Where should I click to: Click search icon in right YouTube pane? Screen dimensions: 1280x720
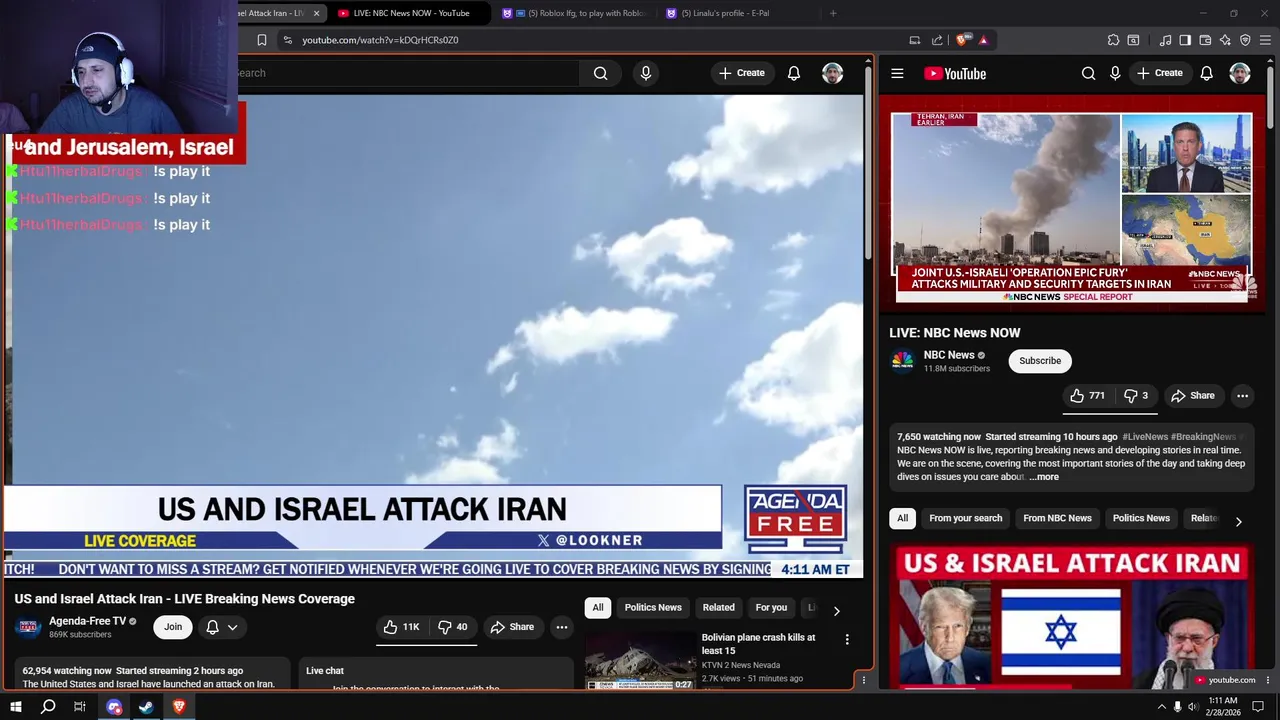pos(1088,73)
